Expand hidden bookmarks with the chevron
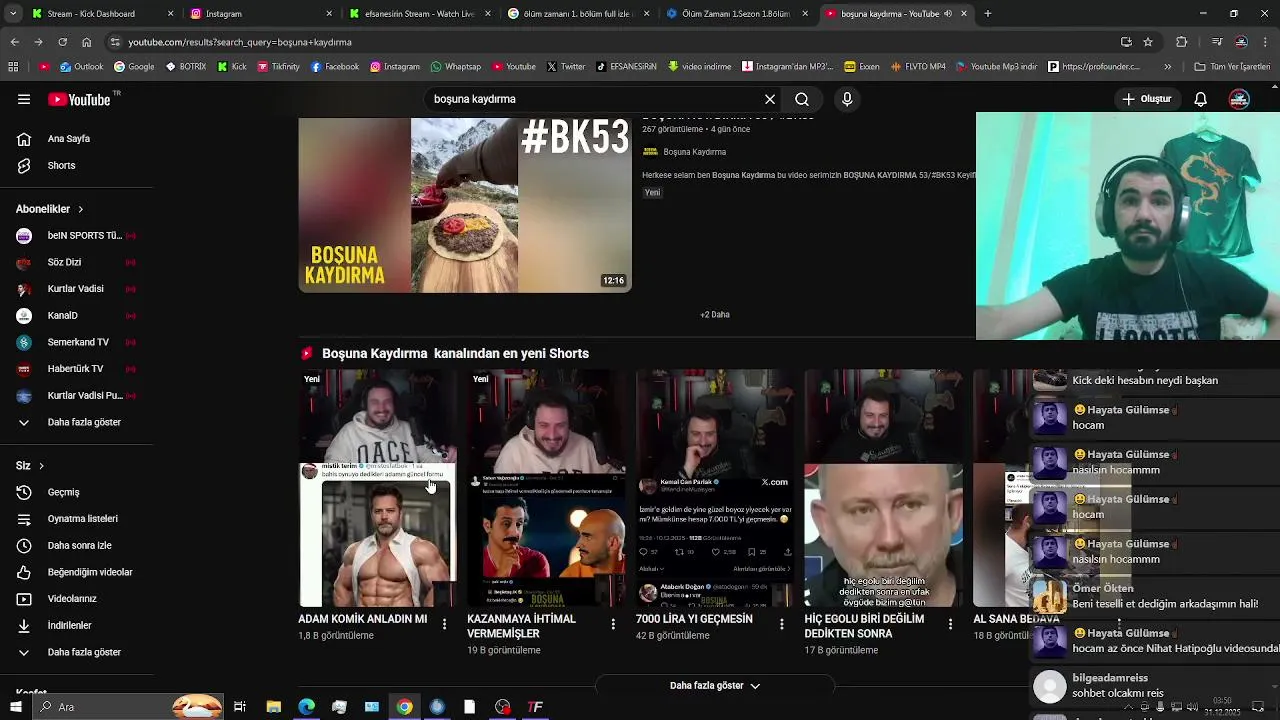This screenshot has height=720, width=1280. [1167, 67]
